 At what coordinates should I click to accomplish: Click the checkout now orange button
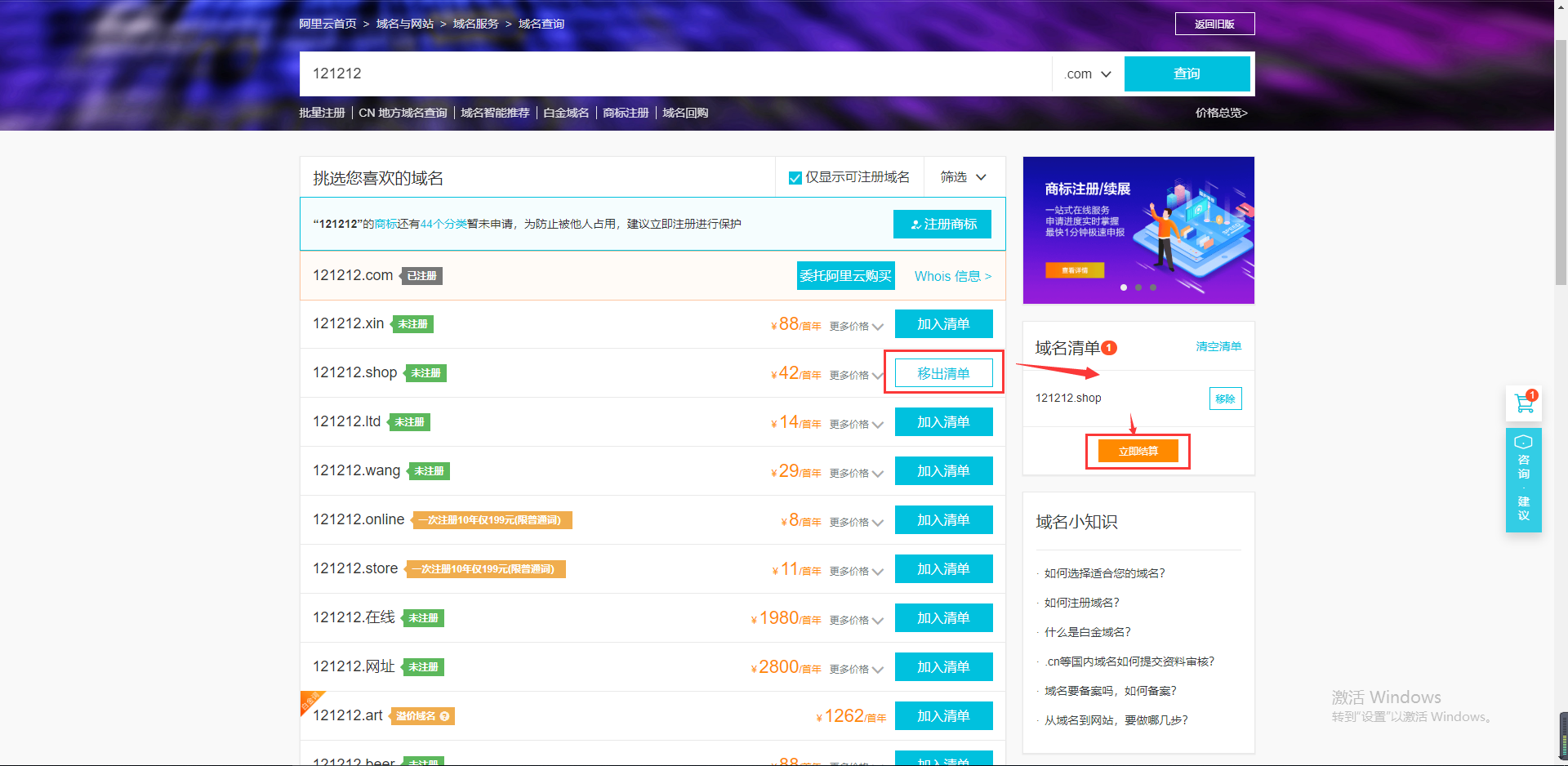1138,451
